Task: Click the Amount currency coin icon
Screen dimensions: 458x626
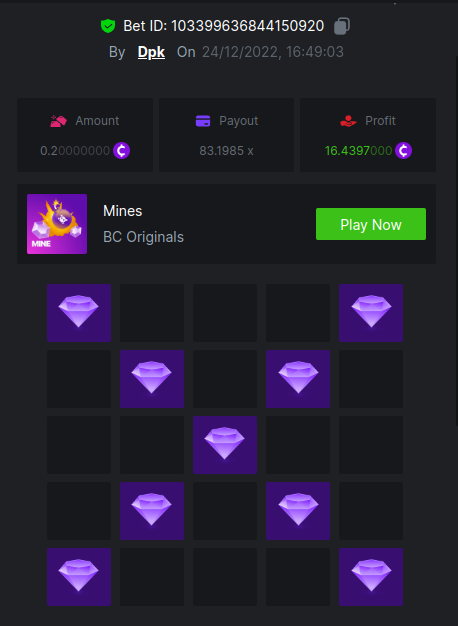Action: pyautogui.click(x=121, y=151)
